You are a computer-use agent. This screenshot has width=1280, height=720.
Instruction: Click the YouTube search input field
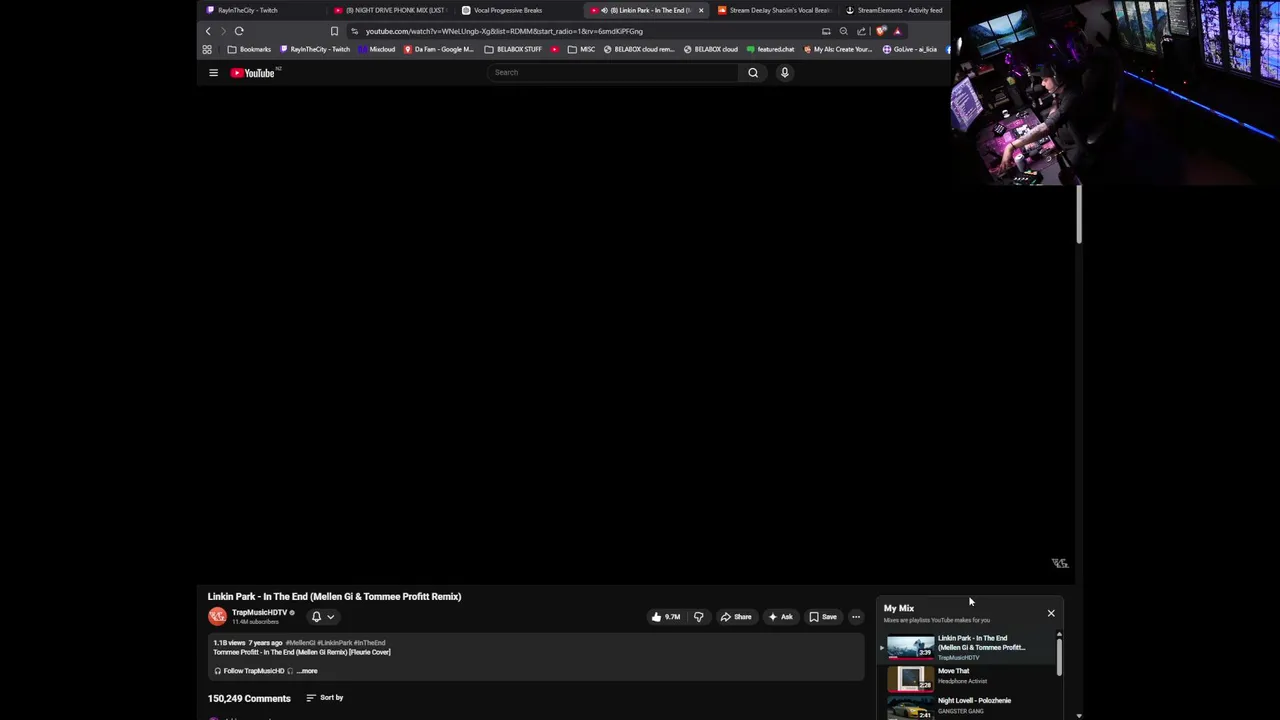click(x=613, y=72)
